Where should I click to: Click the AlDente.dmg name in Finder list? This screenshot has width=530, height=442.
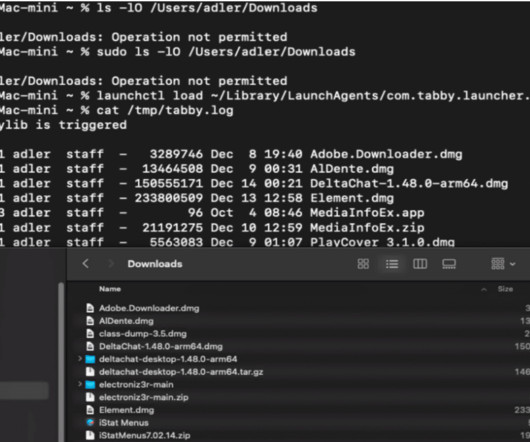click(126, 321)
